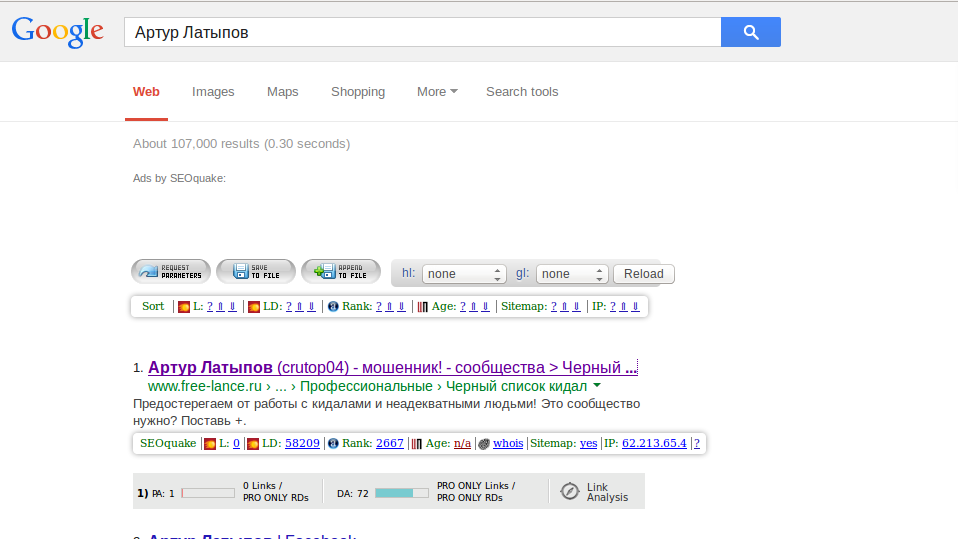Click the search input field with Артур Латыпов
The image size is (958, 539).
coord(423,32)
